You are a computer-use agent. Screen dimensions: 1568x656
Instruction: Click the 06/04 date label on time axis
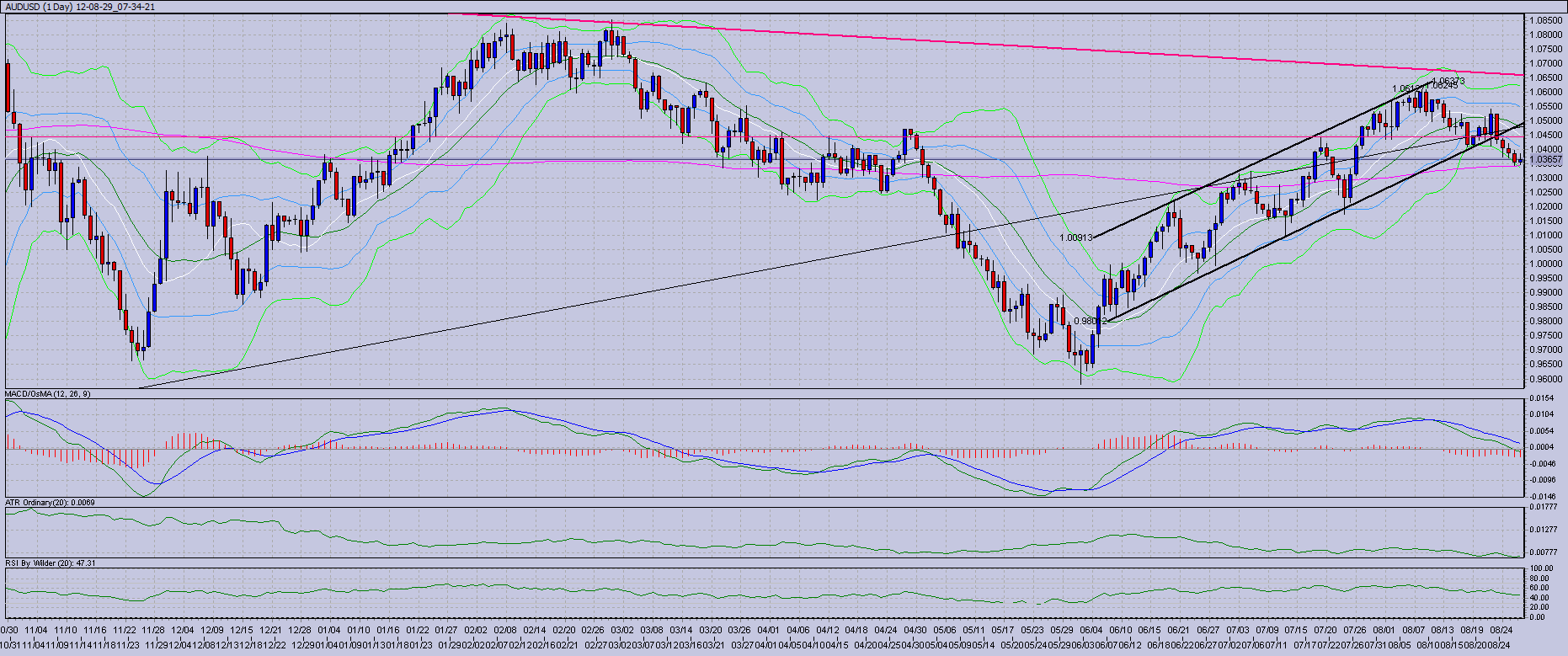[x=1091, y=629]
